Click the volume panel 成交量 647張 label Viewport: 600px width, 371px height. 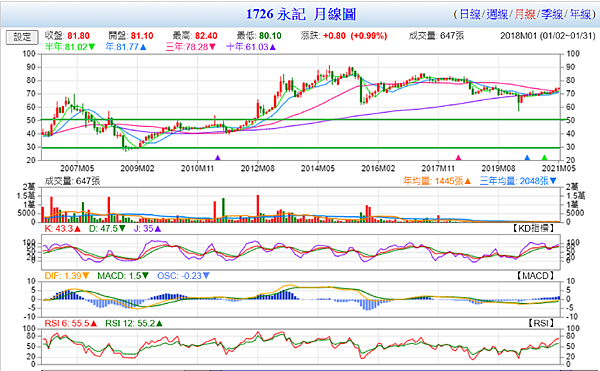click(x=72, y=181)
